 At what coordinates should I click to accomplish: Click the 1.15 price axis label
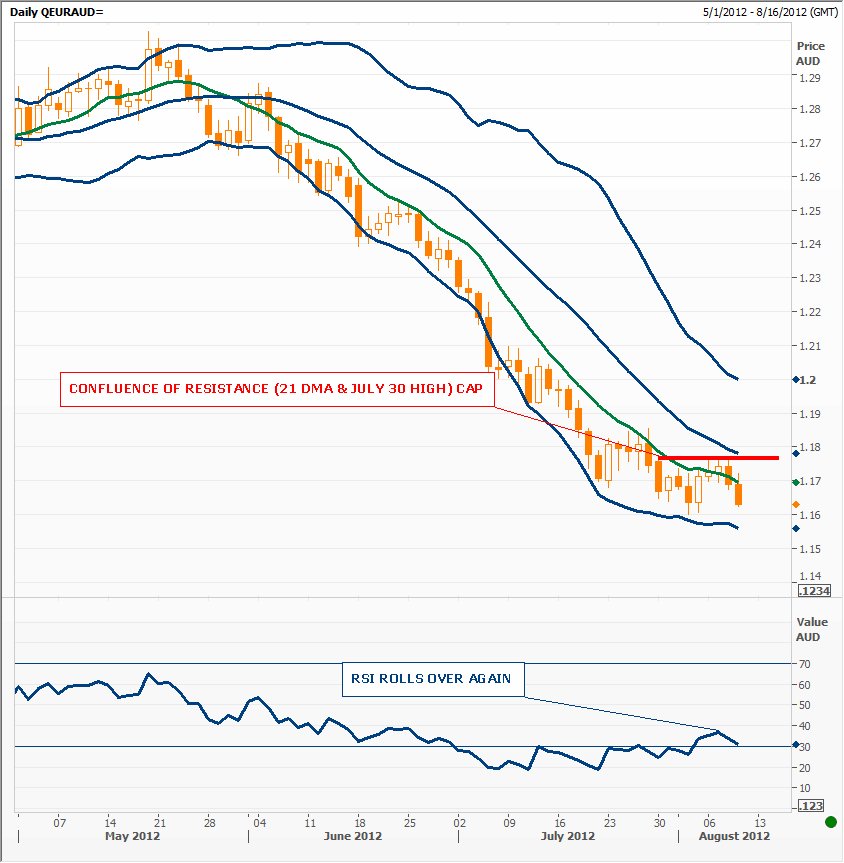pos(810,549)
